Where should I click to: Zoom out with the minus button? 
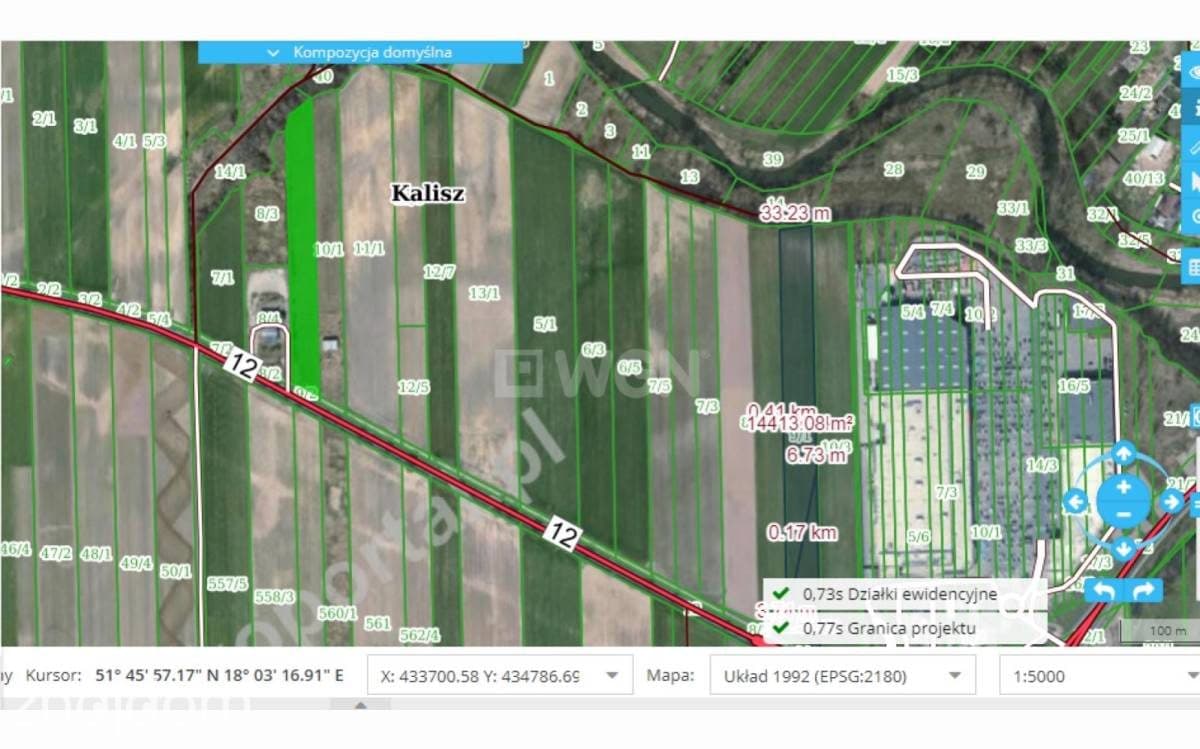point(1123,514)
